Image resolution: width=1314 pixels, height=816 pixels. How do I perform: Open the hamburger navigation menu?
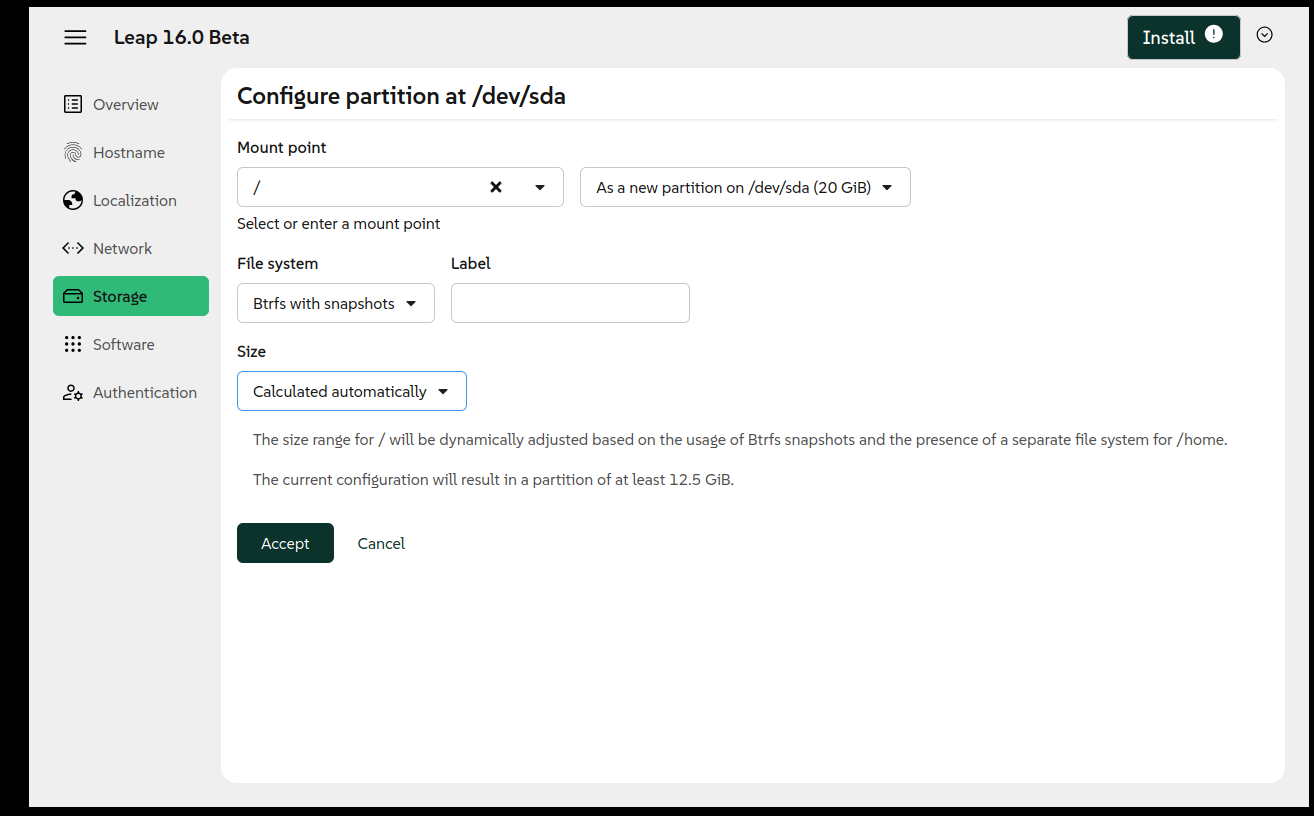coord(75,38)
